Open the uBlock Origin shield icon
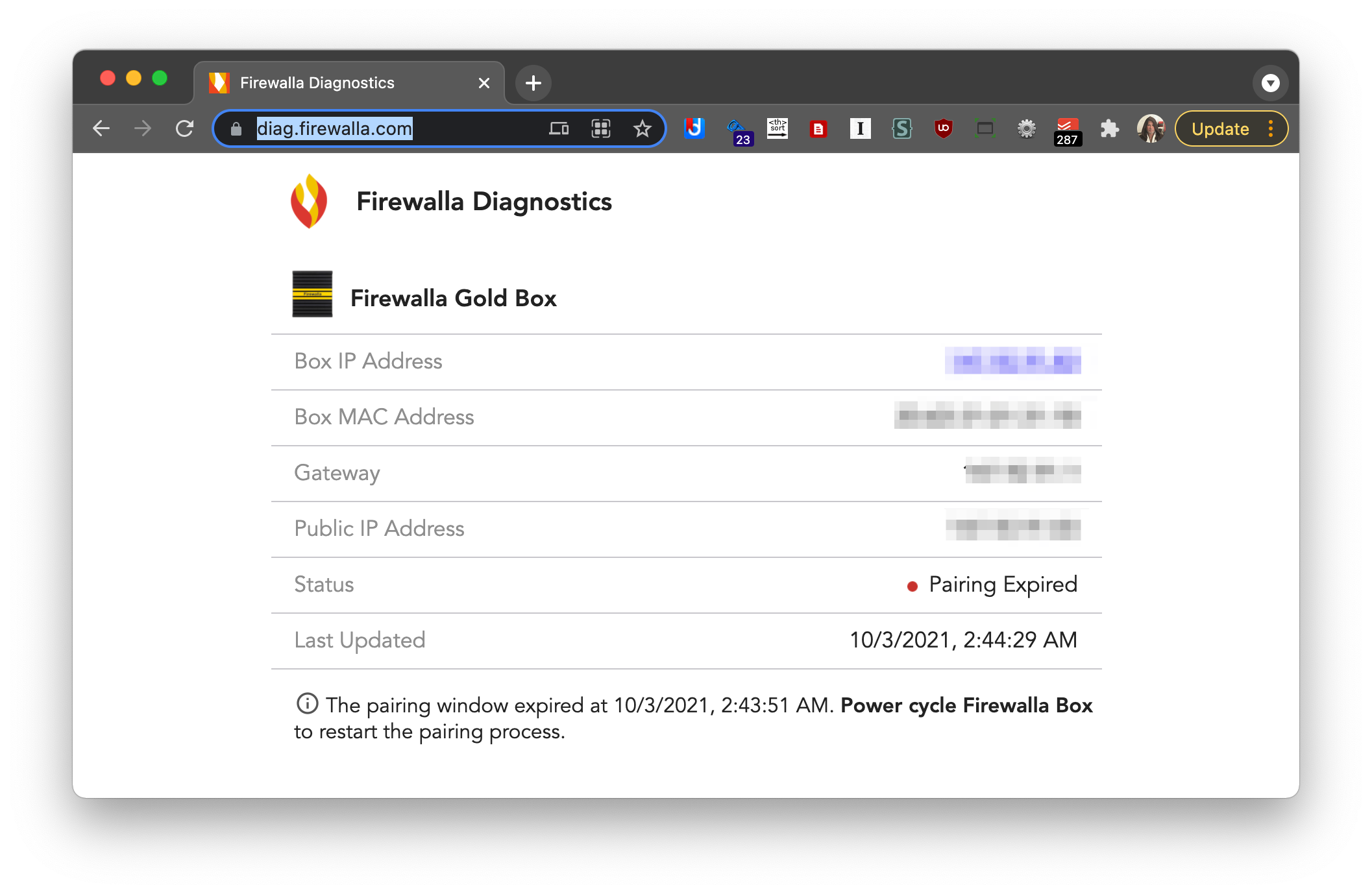This screenshot has height=894, width=1372. 943,128
